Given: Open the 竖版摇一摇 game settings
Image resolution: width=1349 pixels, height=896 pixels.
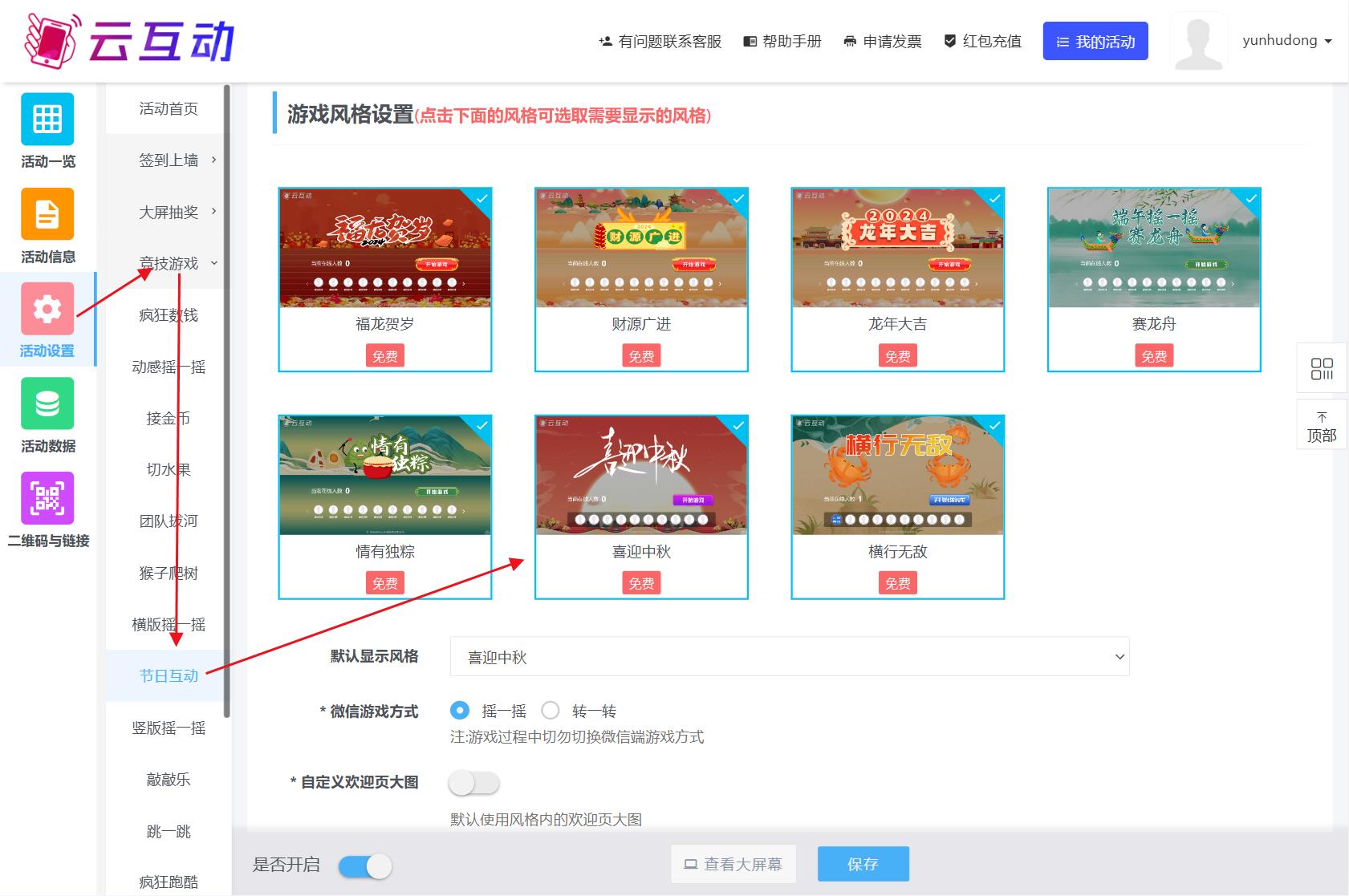Looking at the screenshot, I should [169, 728].
